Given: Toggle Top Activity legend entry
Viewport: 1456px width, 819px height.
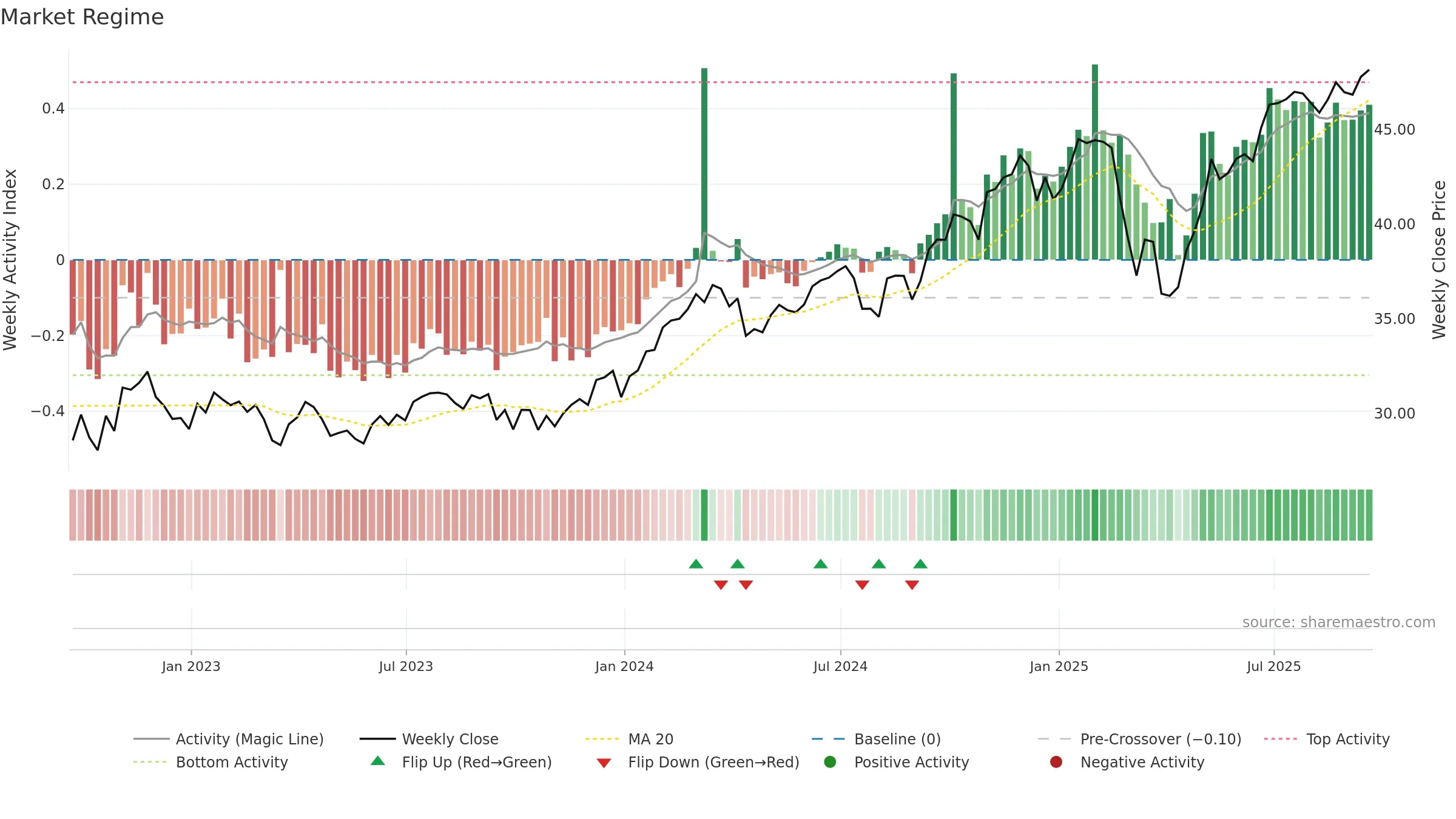Looking at the screenshot, I should (1327, 739).
